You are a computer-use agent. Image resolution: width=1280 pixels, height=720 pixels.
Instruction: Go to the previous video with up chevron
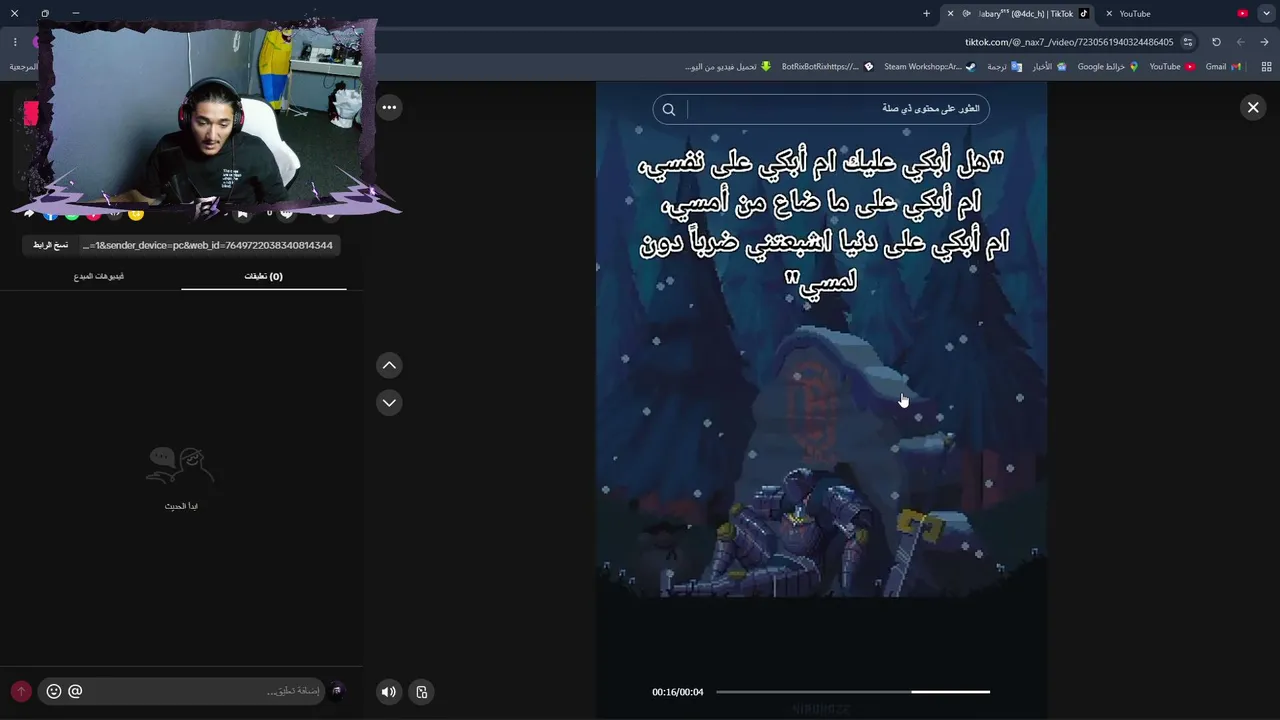coord(389,365)
